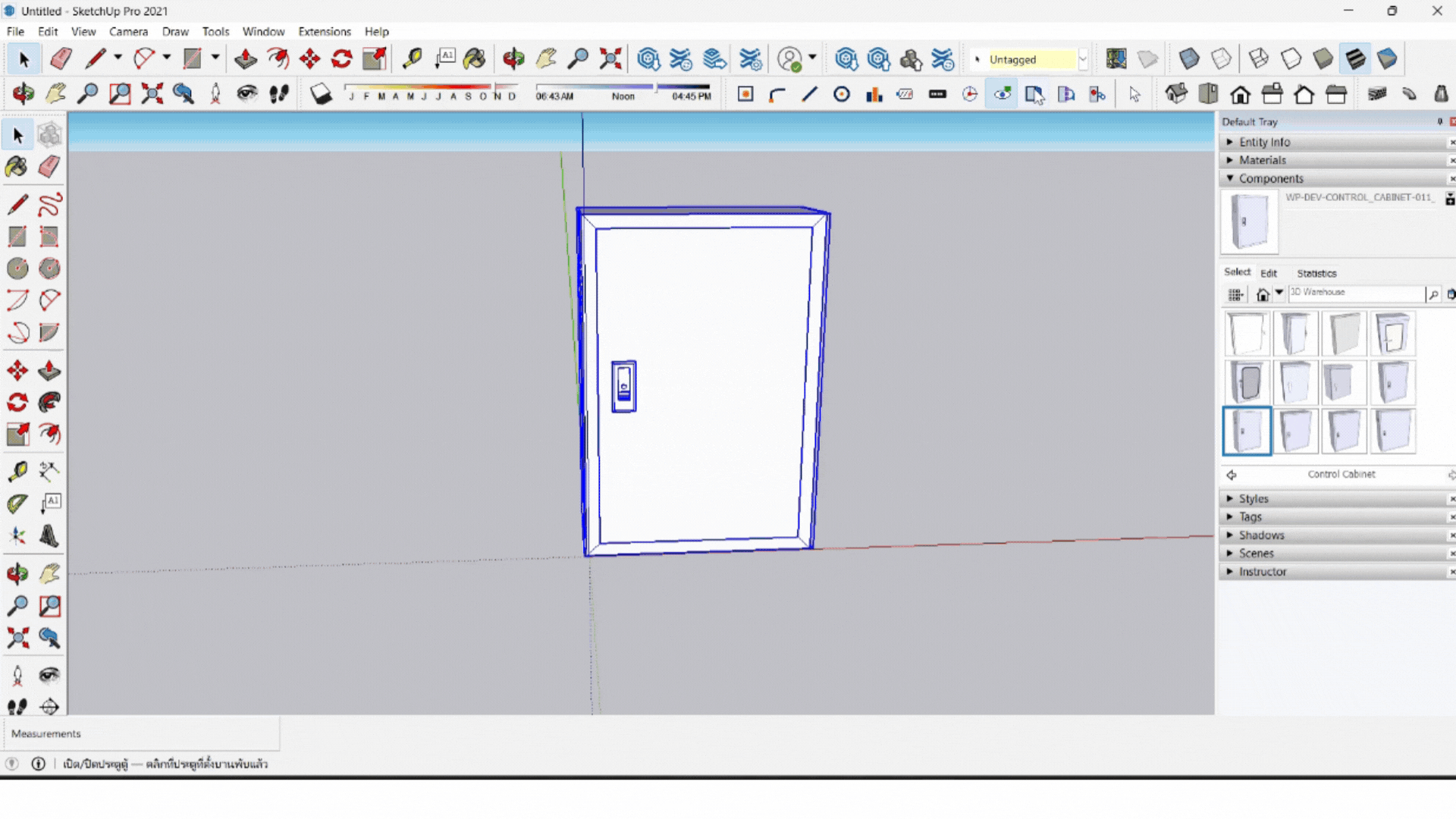Select the Offset tool in left toolbar
1456x819 pixels.
tap(49, 434)
